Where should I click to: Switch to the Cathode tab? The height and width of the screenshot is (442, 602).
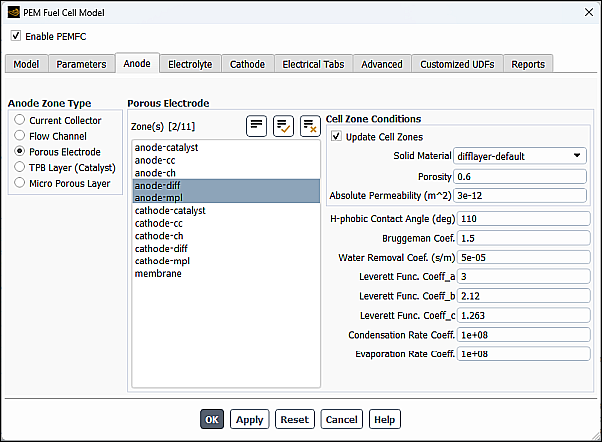tap(247, 64)
